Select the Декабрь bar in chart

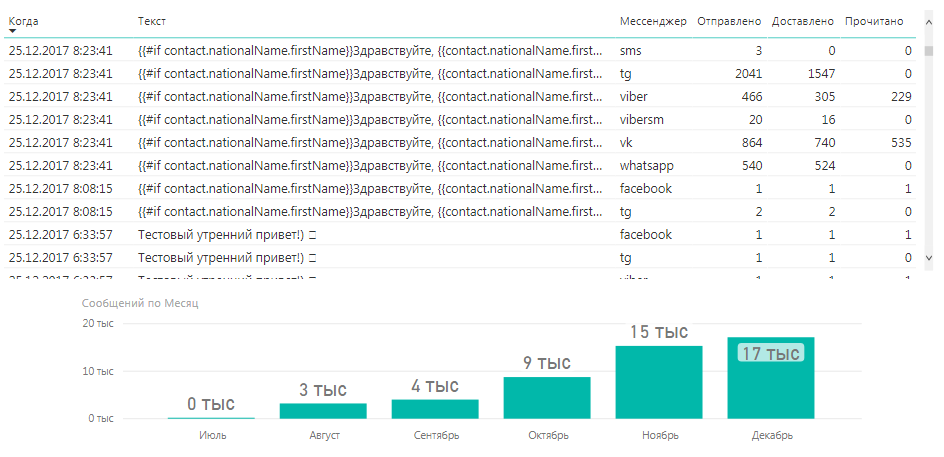[771, 378]
